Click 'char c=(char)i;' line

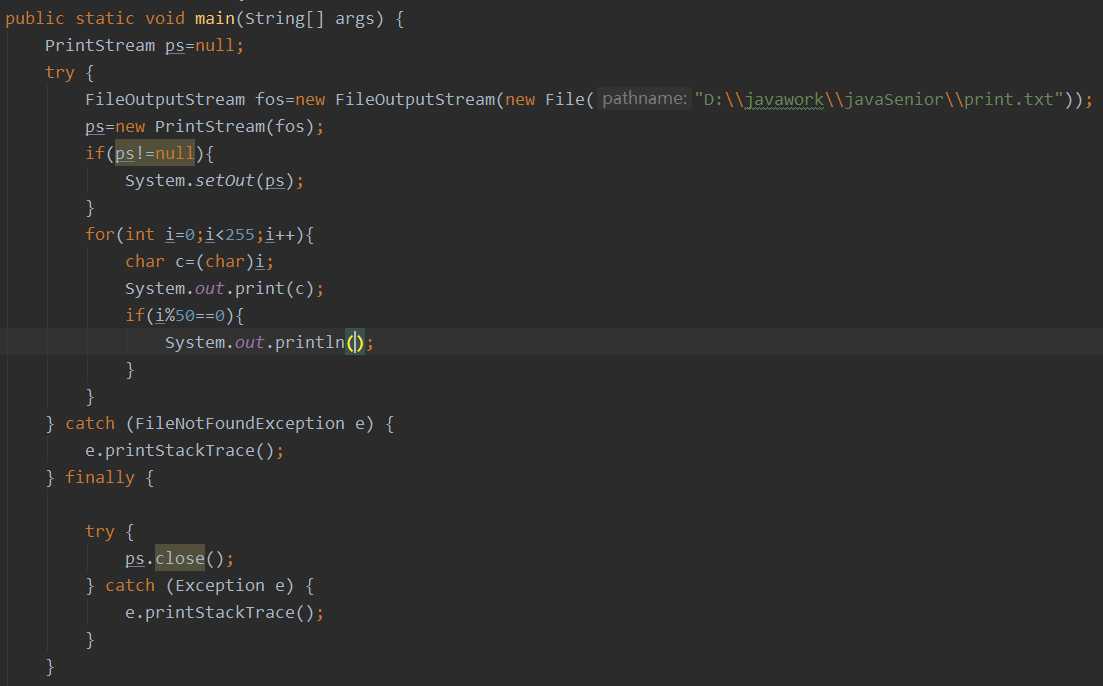coord(199,262)
